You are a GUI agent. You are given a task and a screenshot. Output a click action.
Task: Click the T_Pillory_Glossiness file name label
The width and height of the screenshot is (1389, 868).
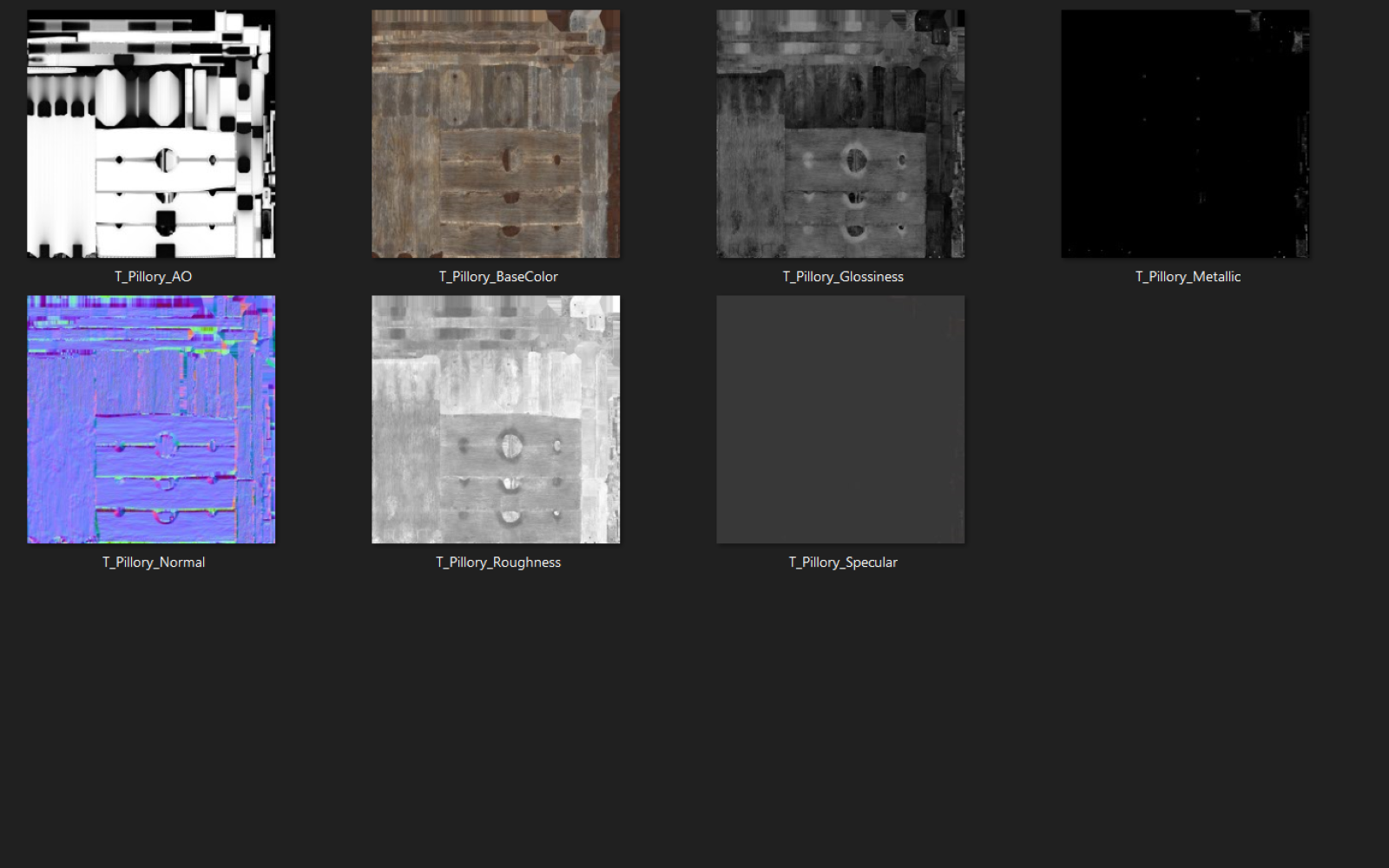(843, 277)
